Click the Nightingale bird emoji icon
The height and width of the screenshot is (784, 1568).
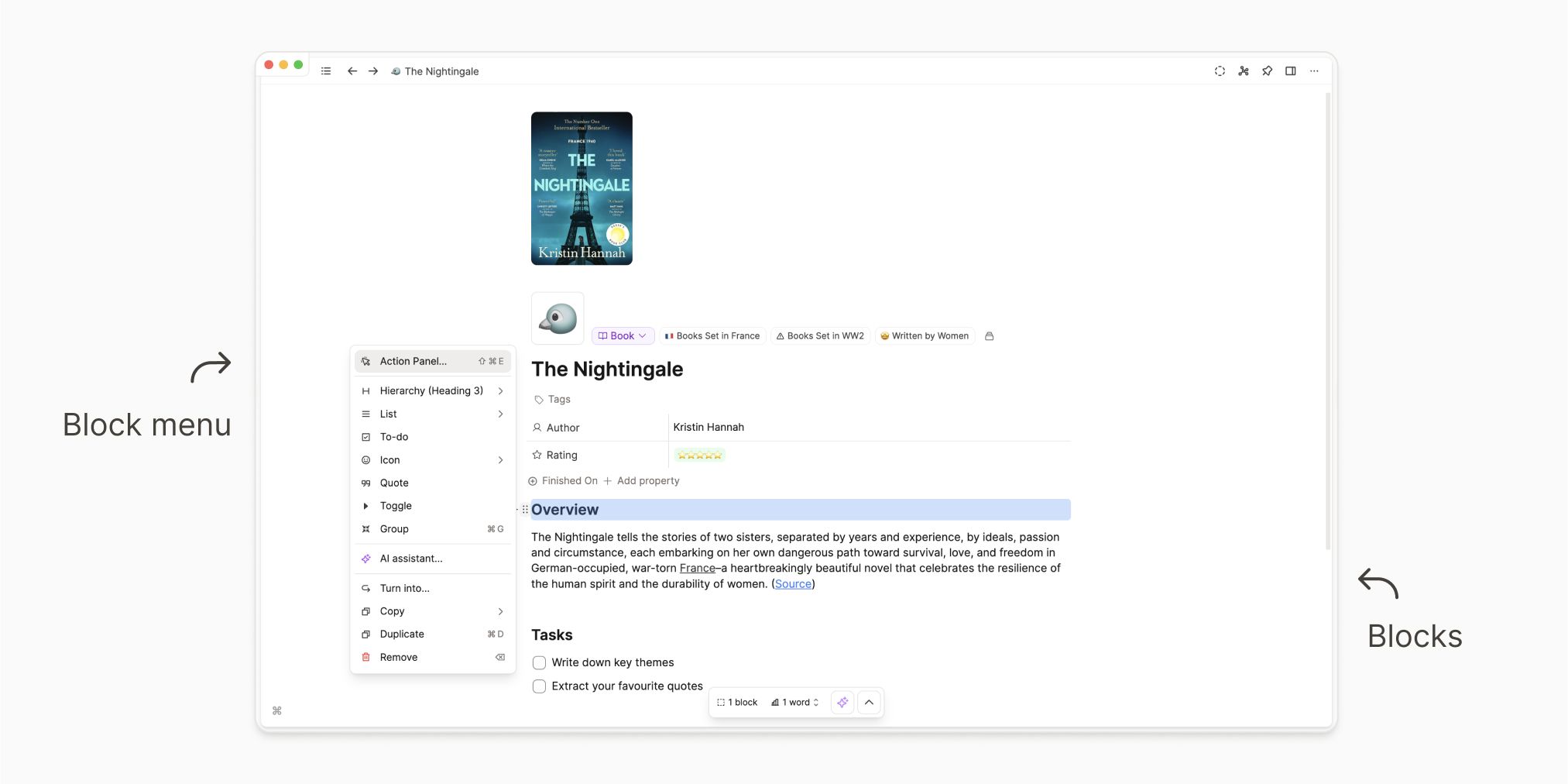558,318
